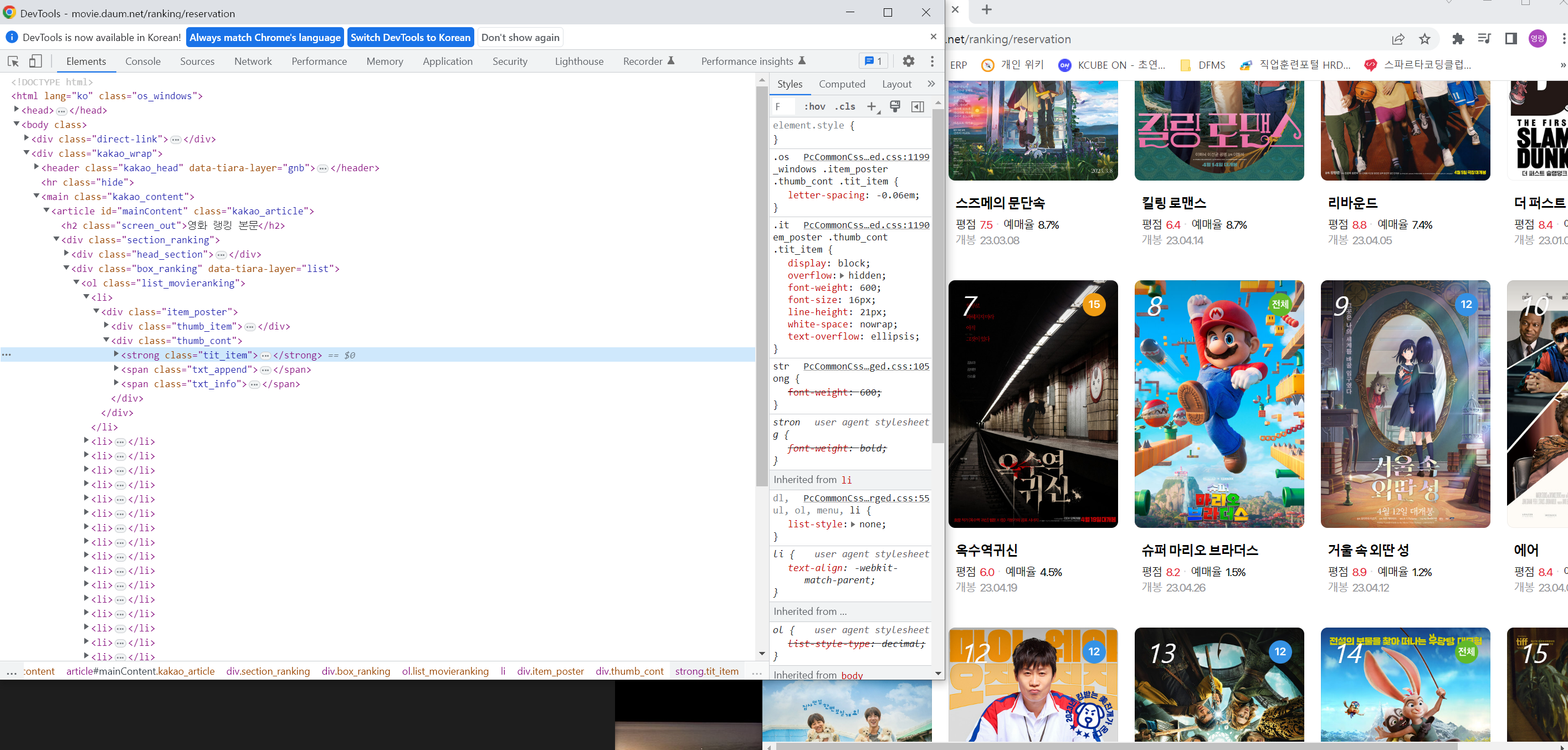Viewport: 1568px width, 750px height.
Task: Expand the overflow hidden shorthand triangle
Action: (x=842, y=276)
